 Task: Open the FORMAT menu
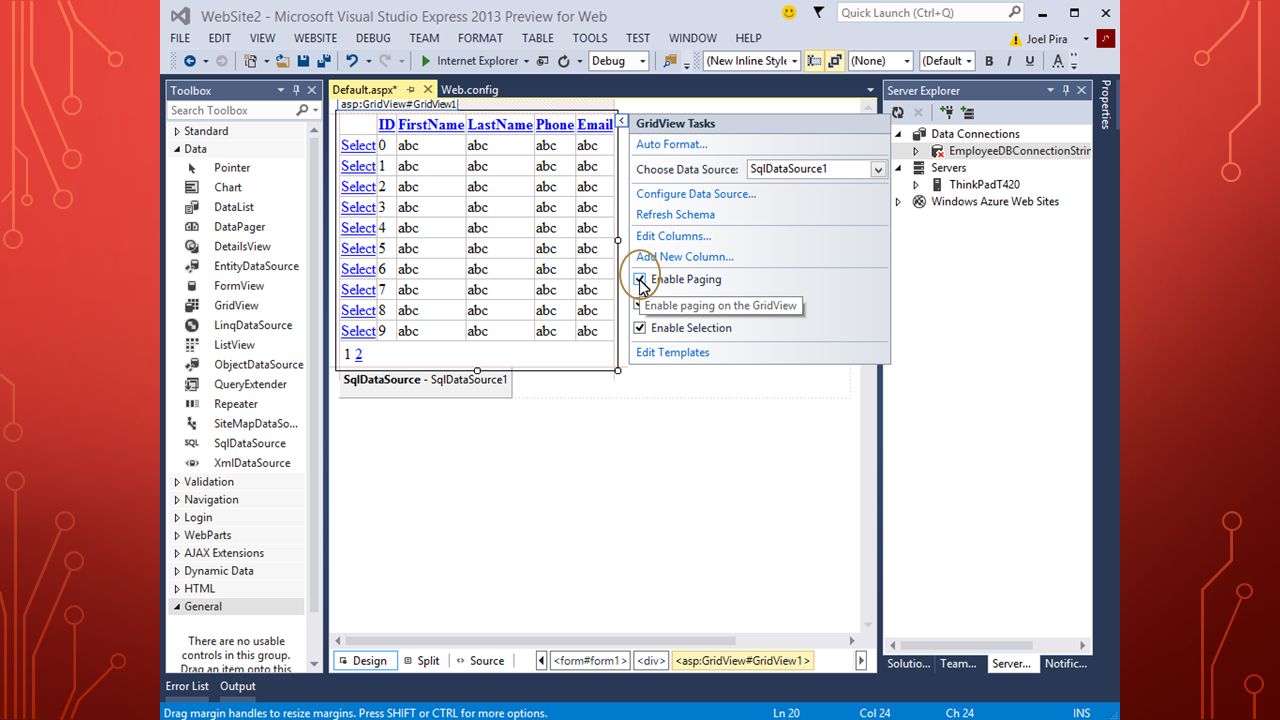pos(480,38)
